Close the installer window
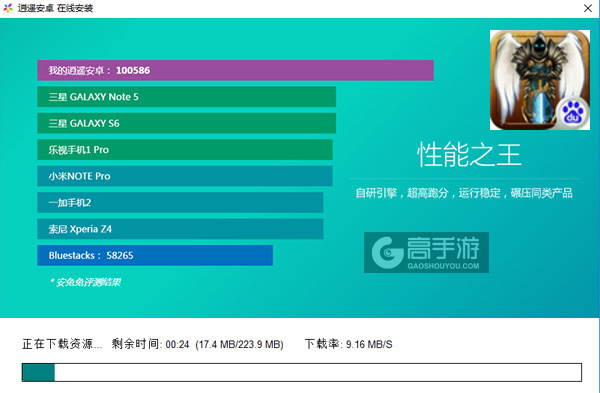600x393 pixels. coord(588,8)
